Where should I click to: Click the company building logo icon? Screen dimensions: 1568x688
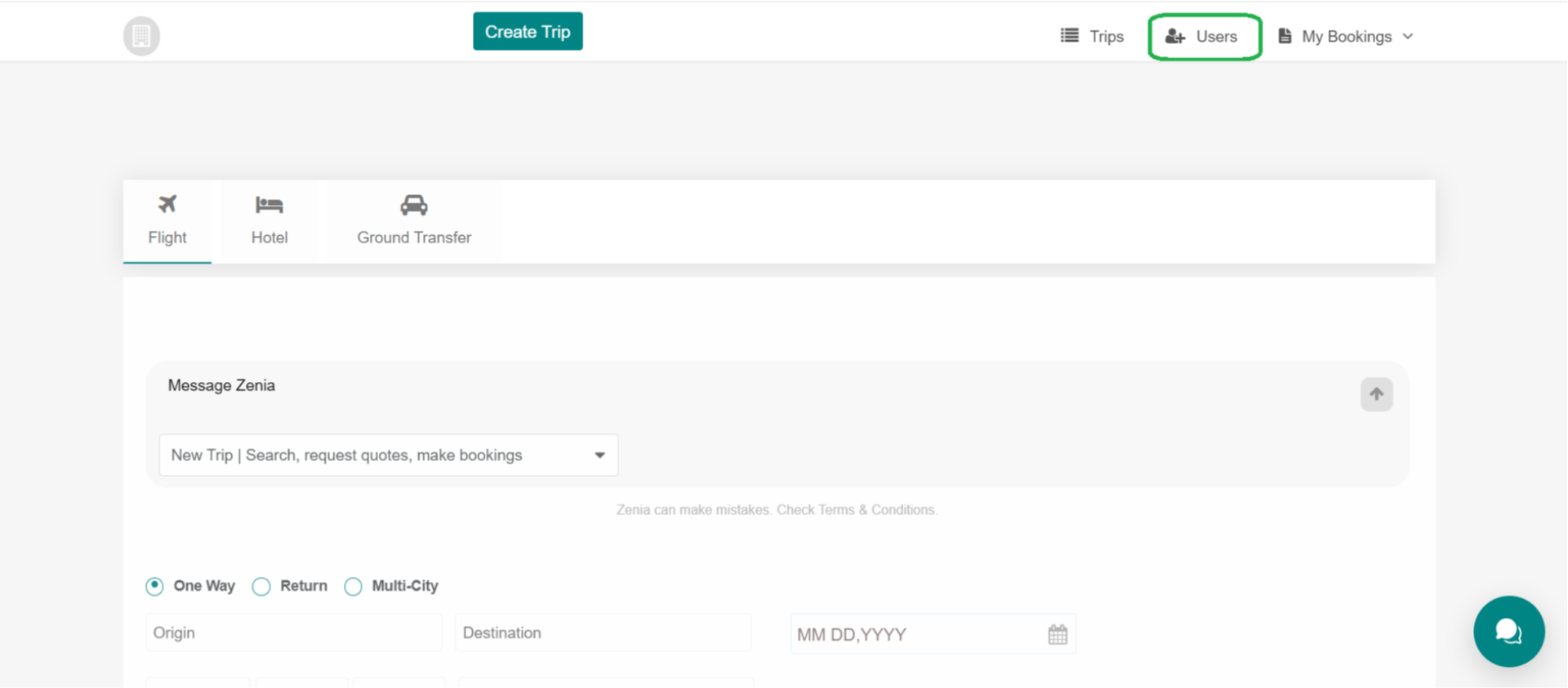(x=141, y=36)
